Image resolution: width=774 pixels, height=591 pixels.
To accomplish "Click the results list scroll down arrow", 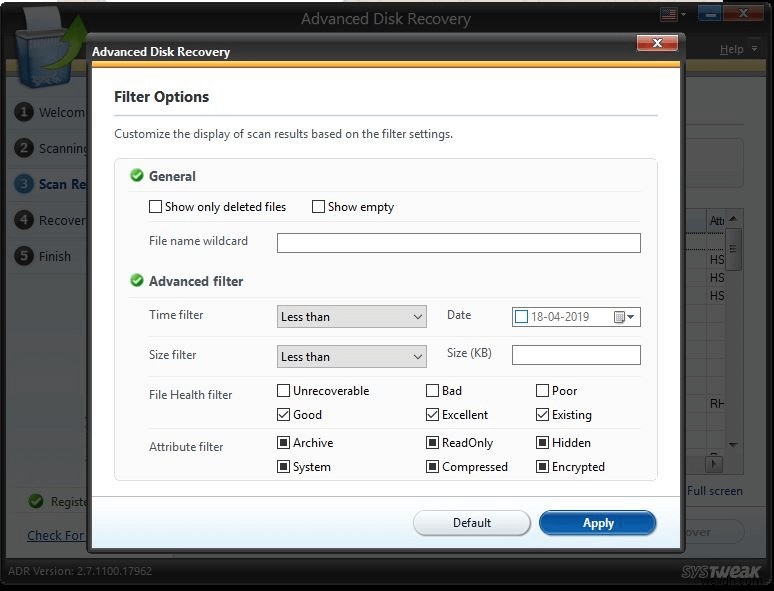I will click(733, 445).
